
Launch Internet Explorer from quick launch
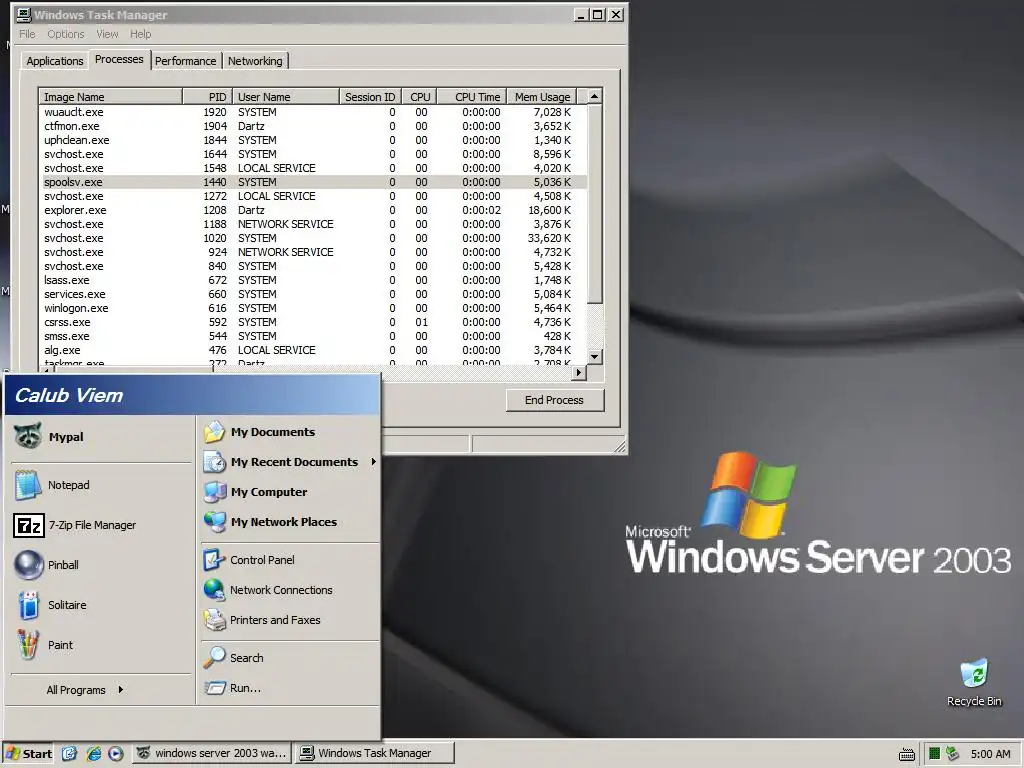tap(93, 753)
